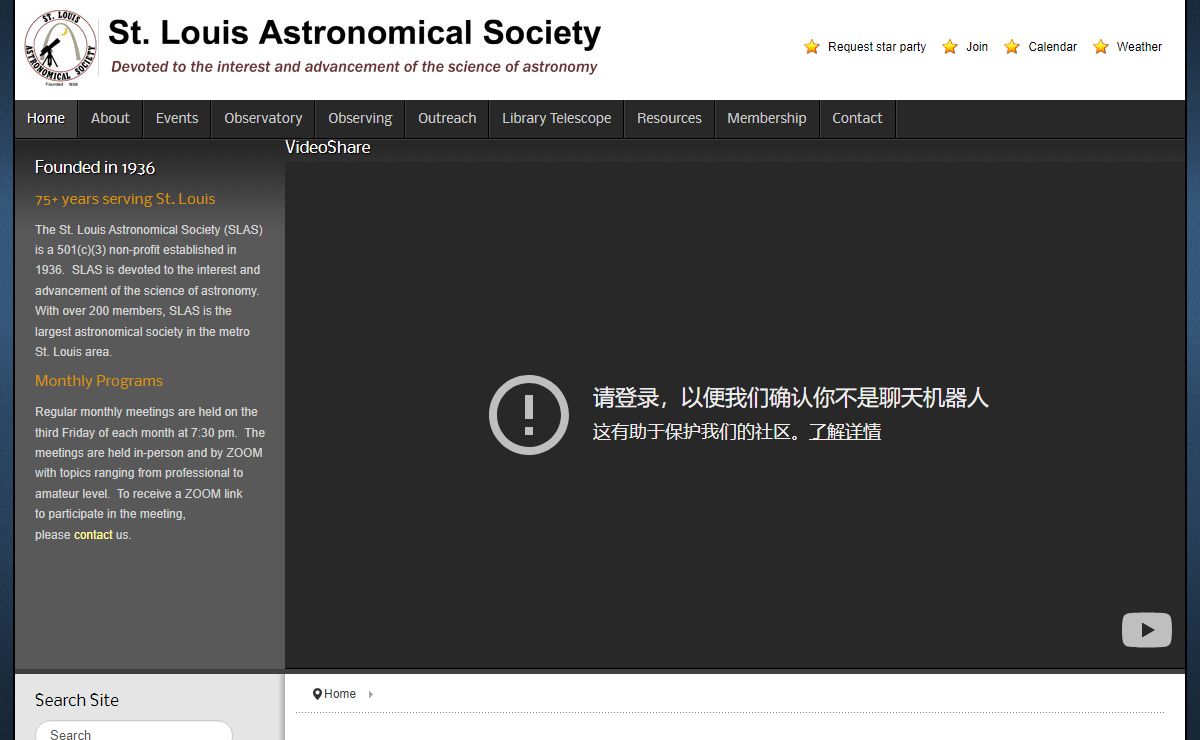This screenshot has height=740, width=1200.
Task: Click the star icon next to Weather
Action: click(x=1101, y=47)
